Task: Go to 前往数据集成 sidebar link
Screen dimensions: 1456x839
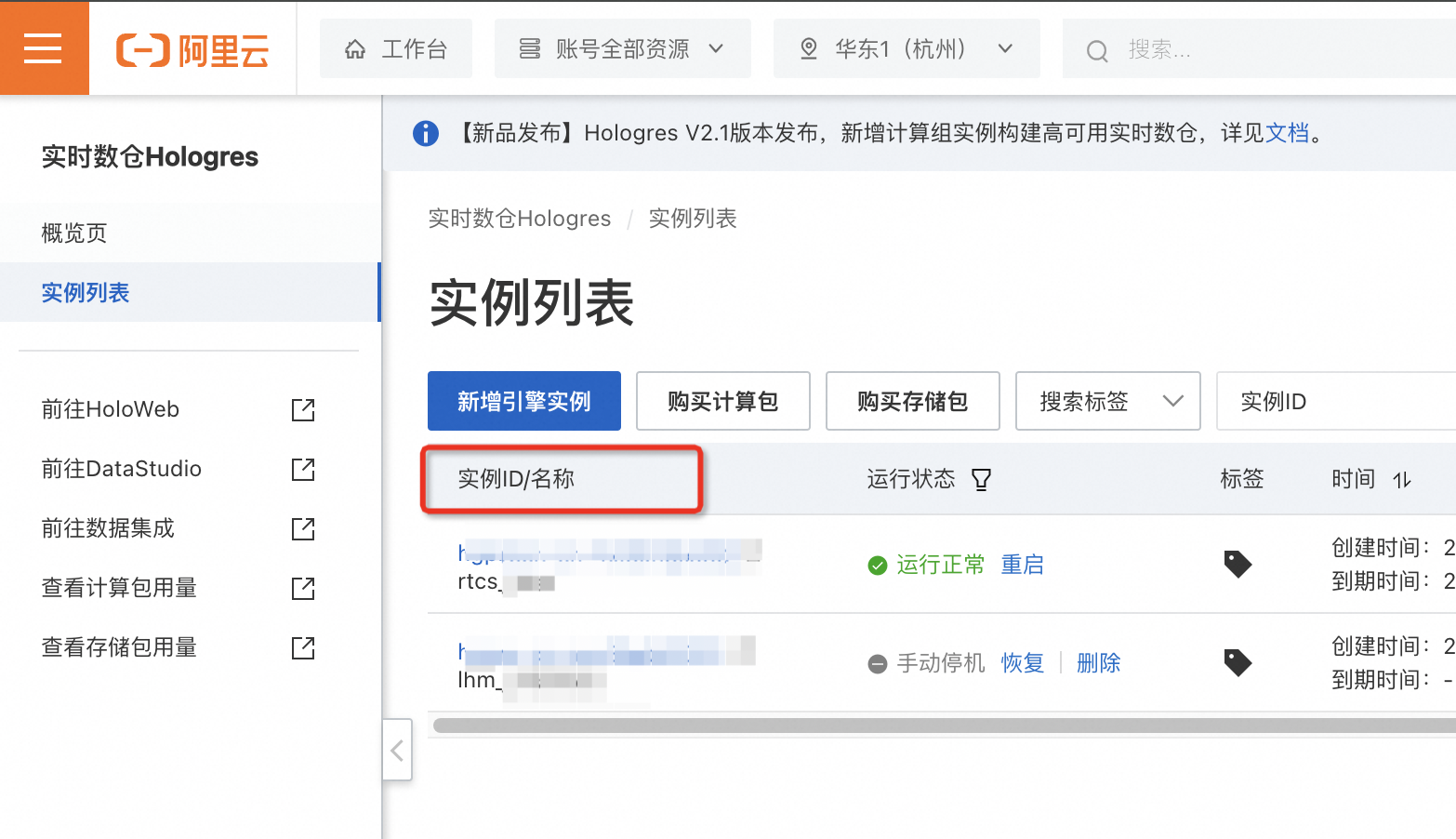Action: click(108, 528)
